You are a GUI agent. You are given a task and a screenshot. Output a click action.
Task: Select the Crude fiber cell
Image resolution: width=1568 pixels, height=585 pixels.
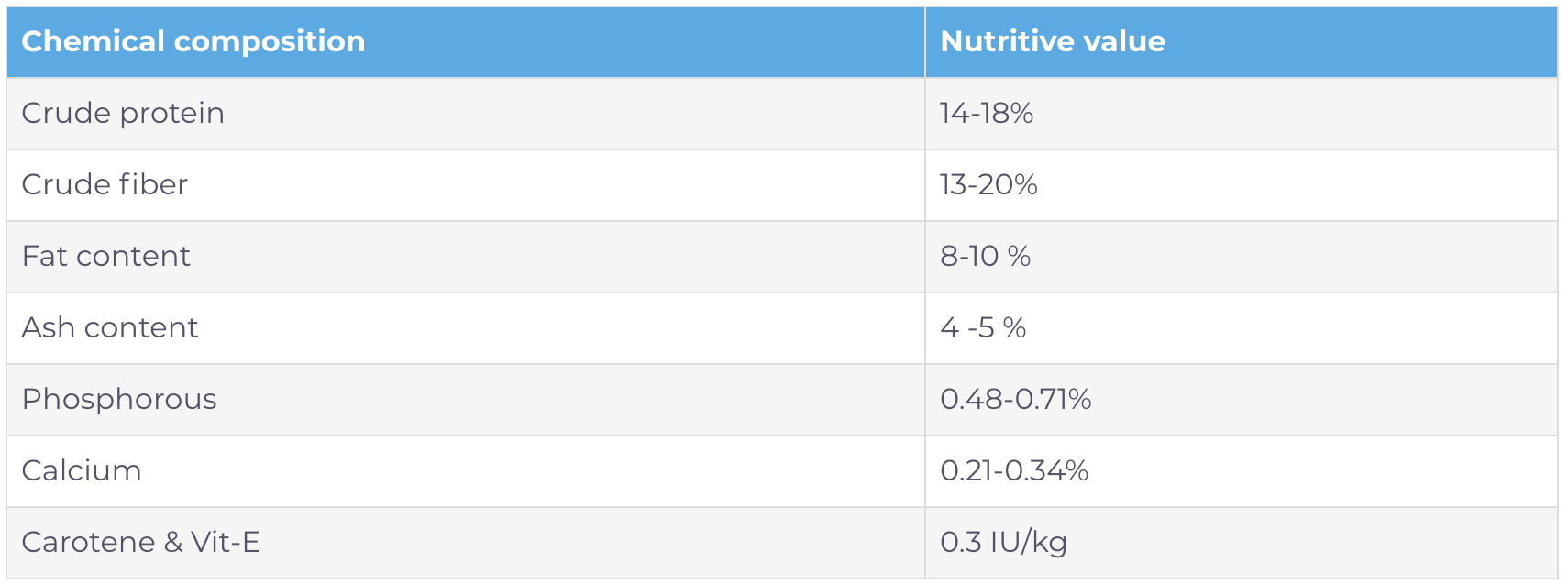[x=105, y=184]
